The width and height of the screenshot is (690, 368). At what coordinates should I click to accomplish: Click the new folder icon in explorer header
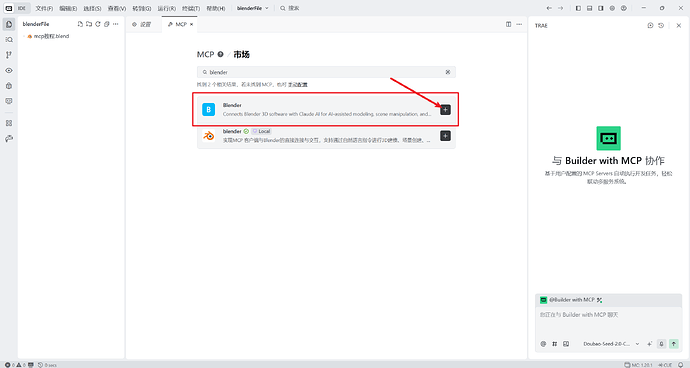tap(89, 24)
